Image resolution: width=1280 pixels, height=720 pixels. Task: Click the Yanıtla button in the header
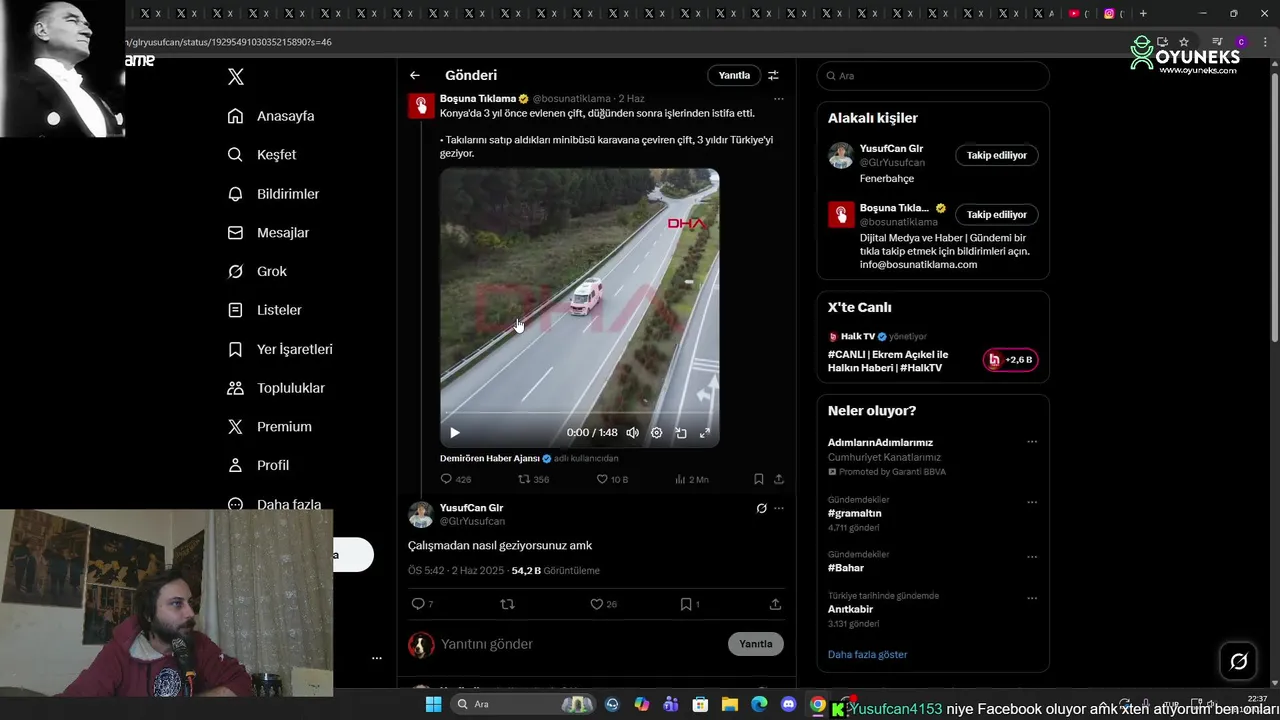[x=734, y=75]
